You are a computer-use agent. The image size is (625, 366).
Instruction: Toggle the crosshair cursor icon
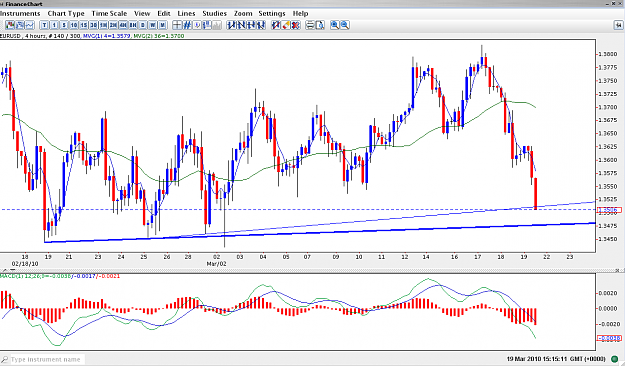point(177,25)
